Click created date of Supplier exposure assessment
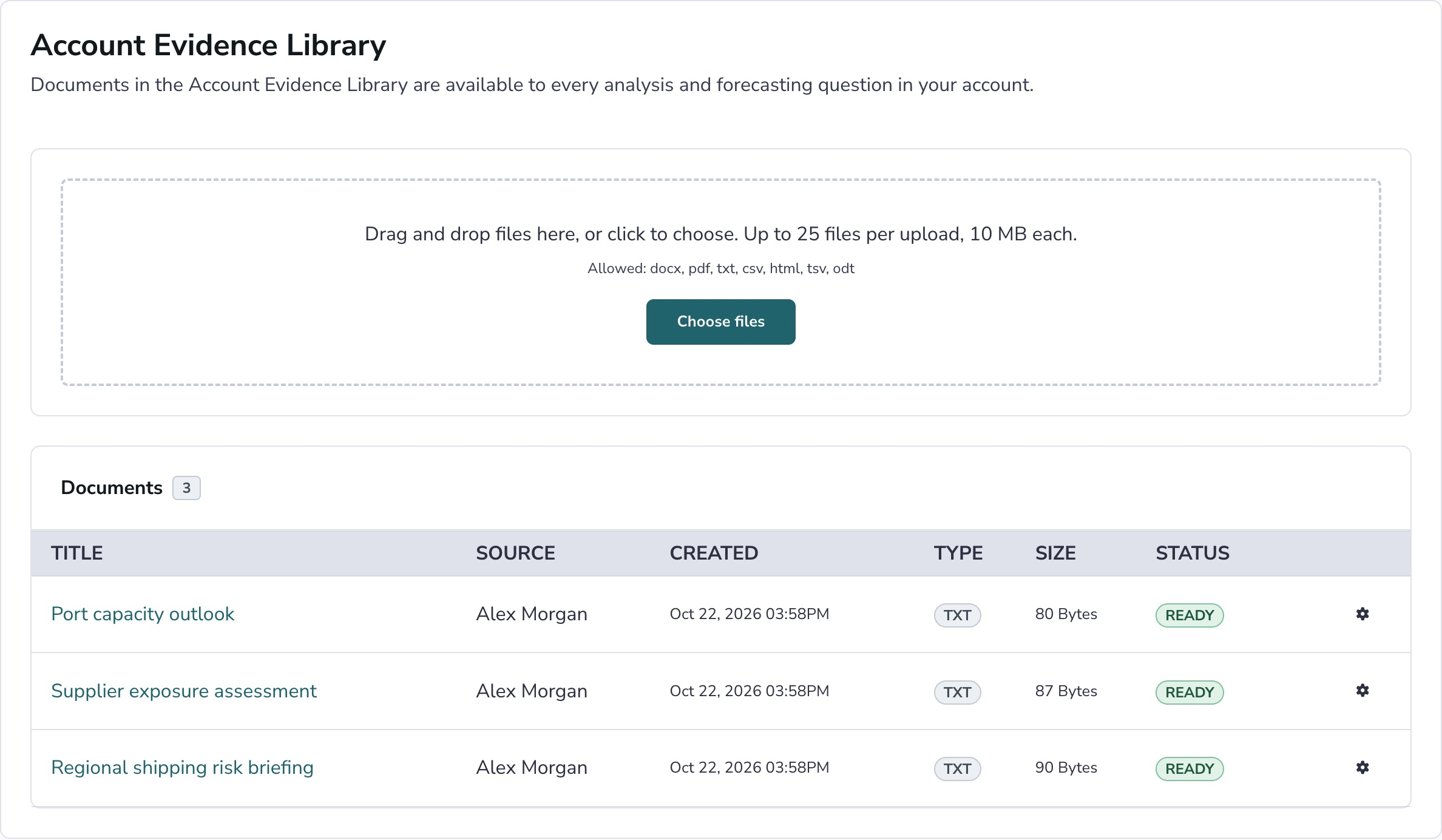The height and width of the screenshot is (840, 1442). tap(749, 691)
